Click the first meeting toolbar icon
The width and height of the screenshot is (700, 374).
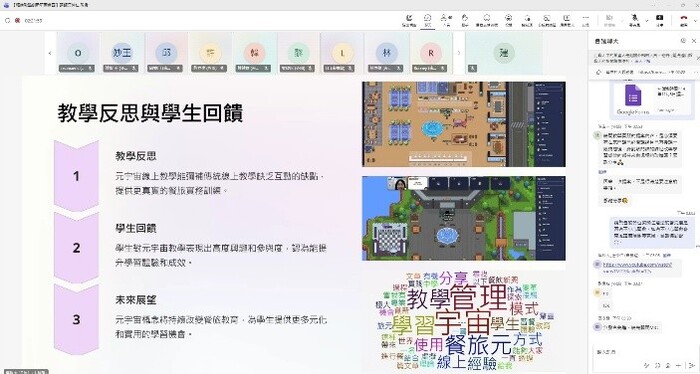tap(408, 20)
